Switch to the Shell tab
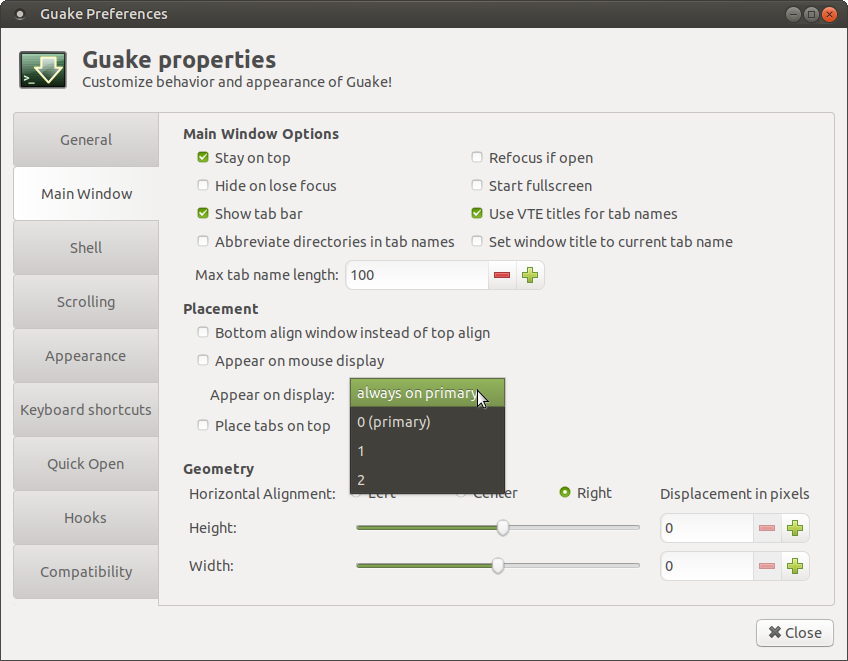Image resolution: width=848 pixels, height=661 pixels. point(86,248)
